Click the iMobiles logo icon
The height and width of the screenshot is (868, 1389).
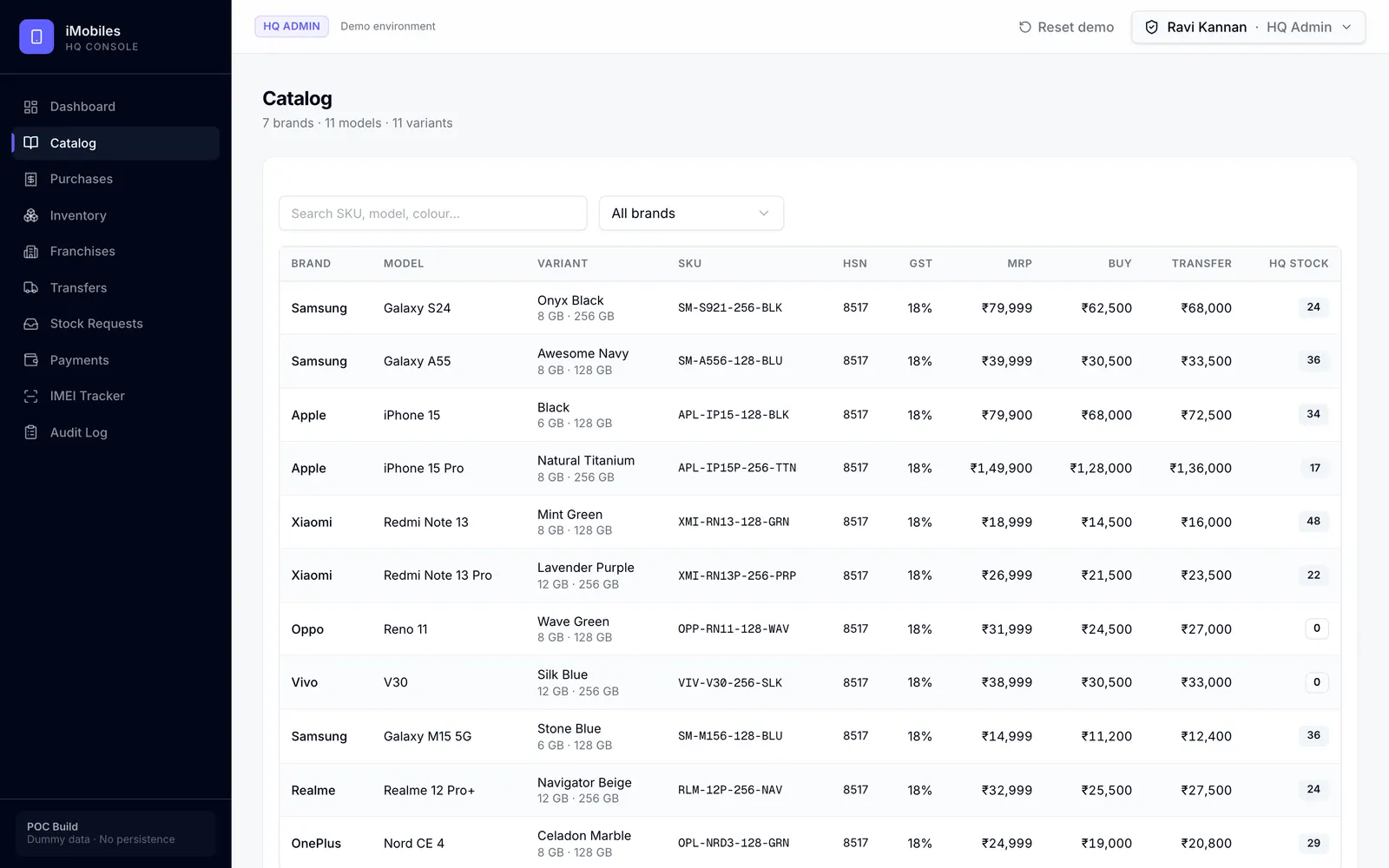pos(36,36)
